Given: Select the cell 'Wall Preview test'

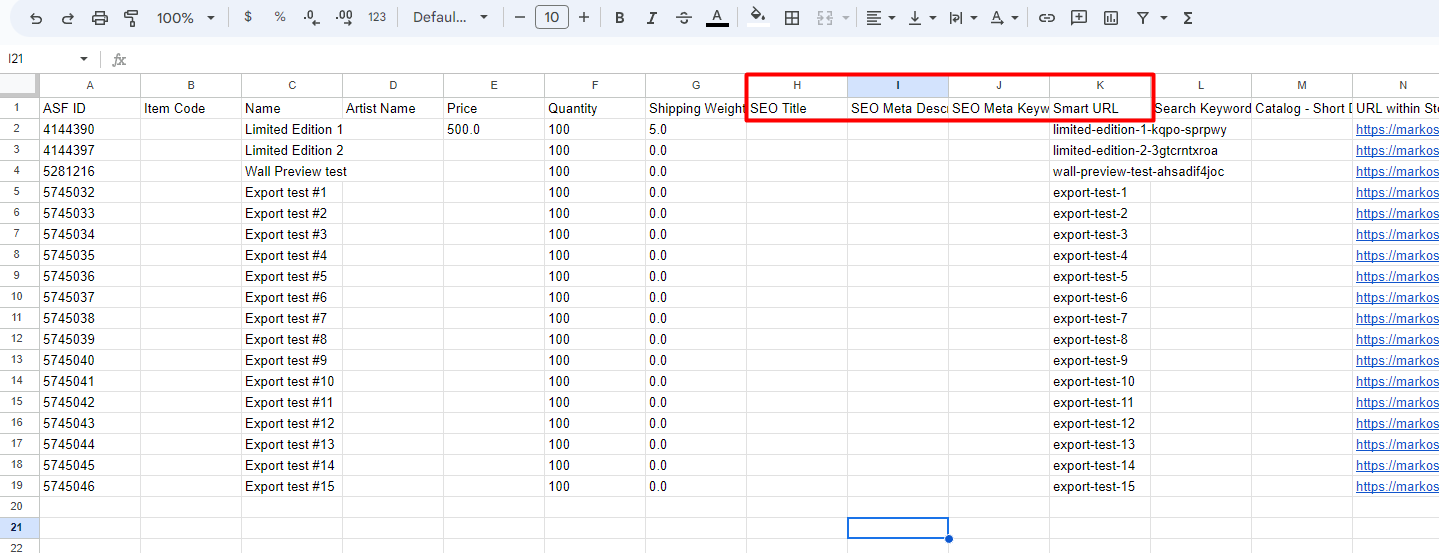Looking at the screenshot, I should tap(292, 171).
